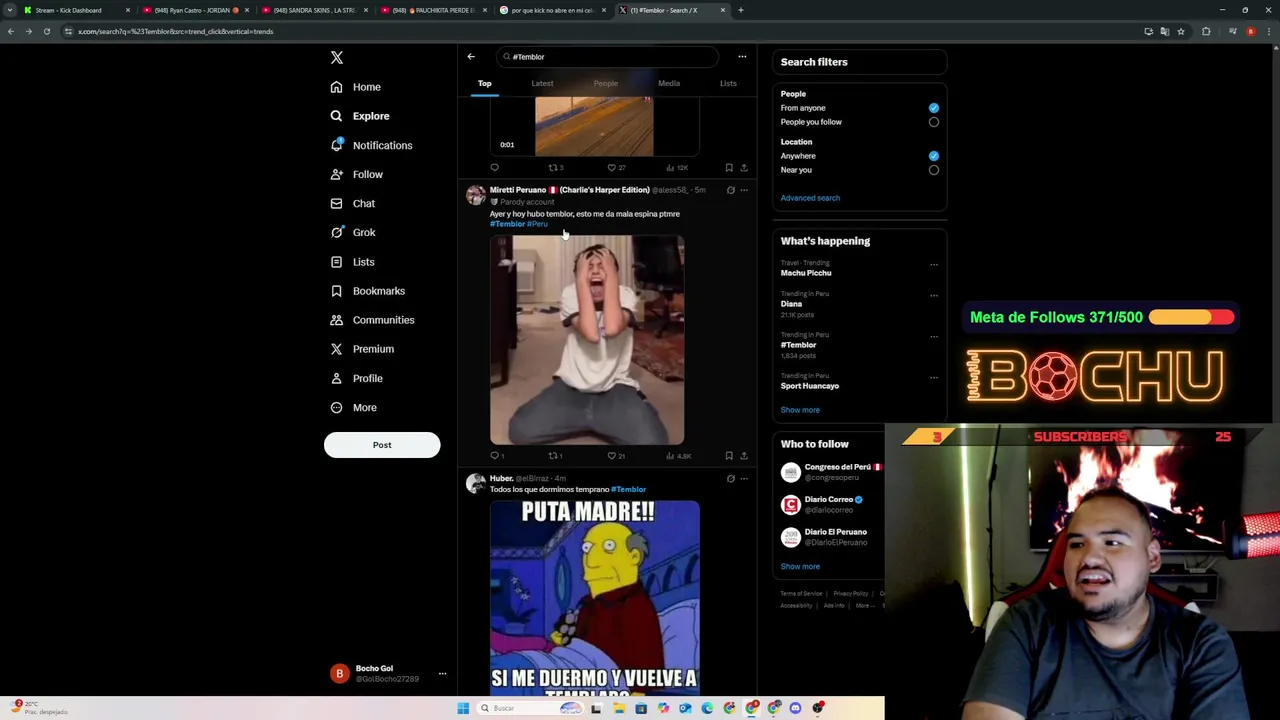The height and width of the screenshot is (720, 1280).
Task: Share the video post showing 0:01
Action: pos(744,168)
